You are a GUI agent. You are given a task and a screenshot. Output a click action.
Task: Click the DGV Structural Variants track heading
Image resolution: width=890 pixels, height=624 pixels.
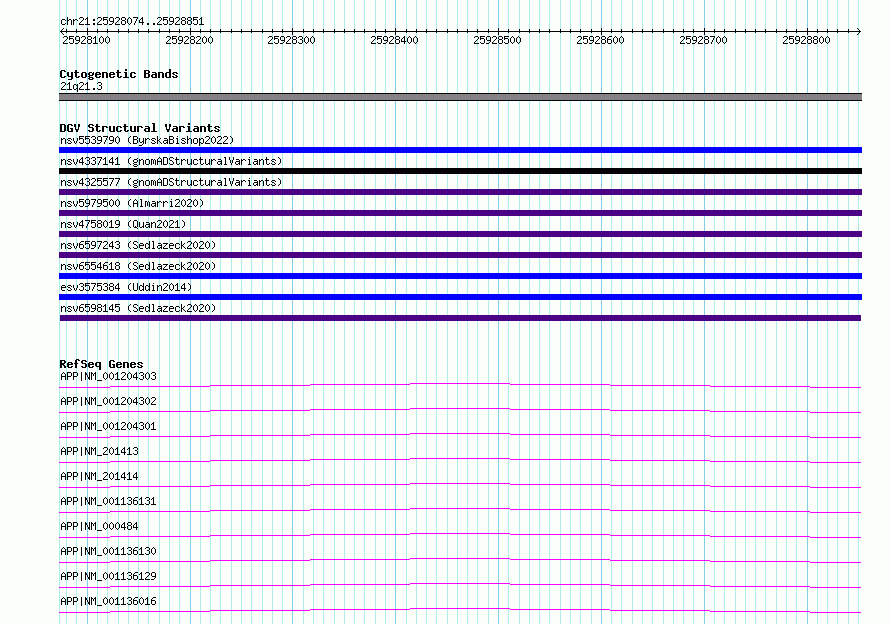[x=140, y=128]
